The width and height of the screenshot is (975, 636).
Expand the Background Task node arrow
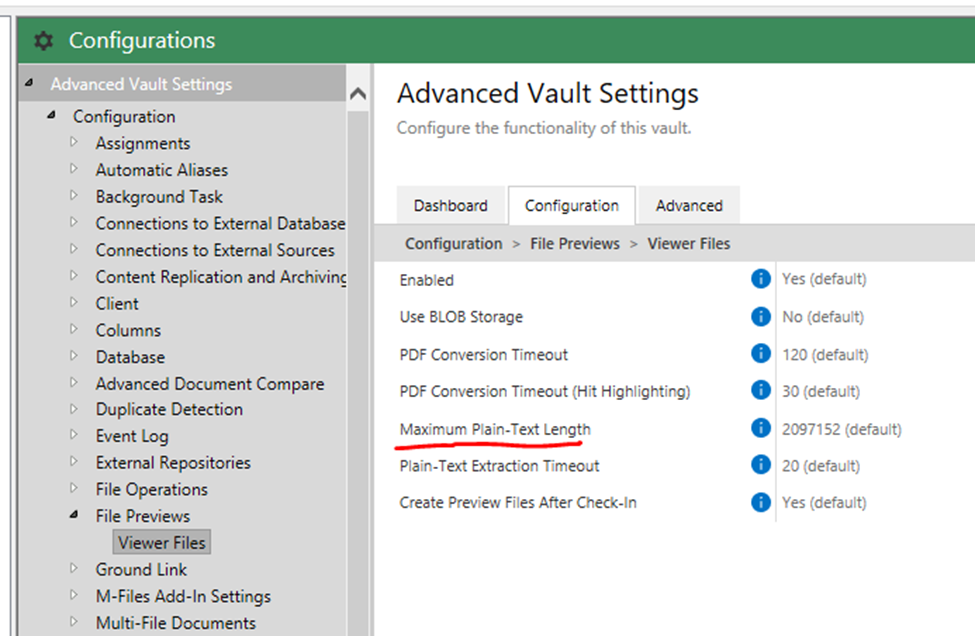74,196
